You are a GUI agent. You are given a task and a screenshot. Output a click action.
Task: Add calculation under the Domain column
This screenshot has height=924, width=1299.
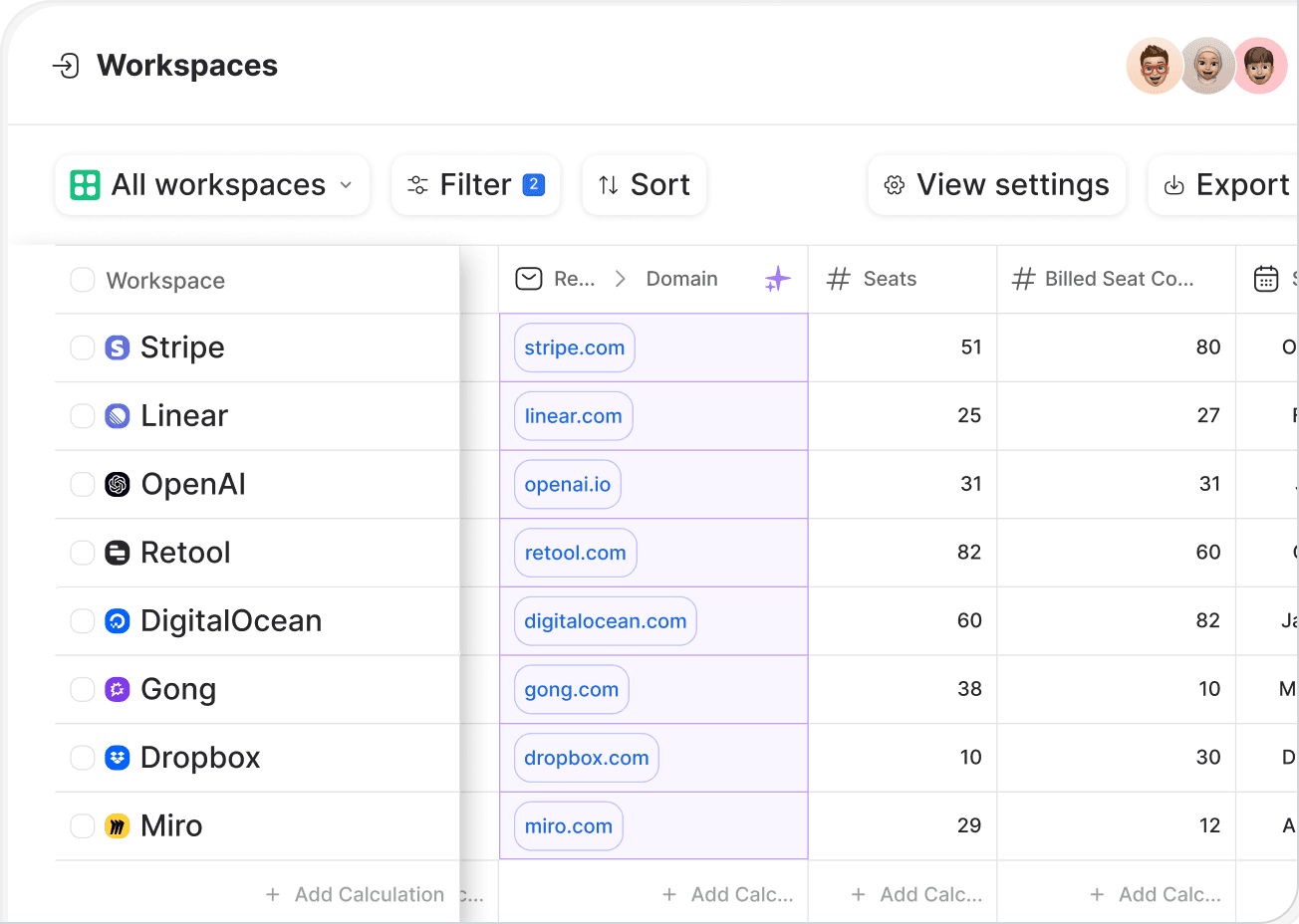728,894
